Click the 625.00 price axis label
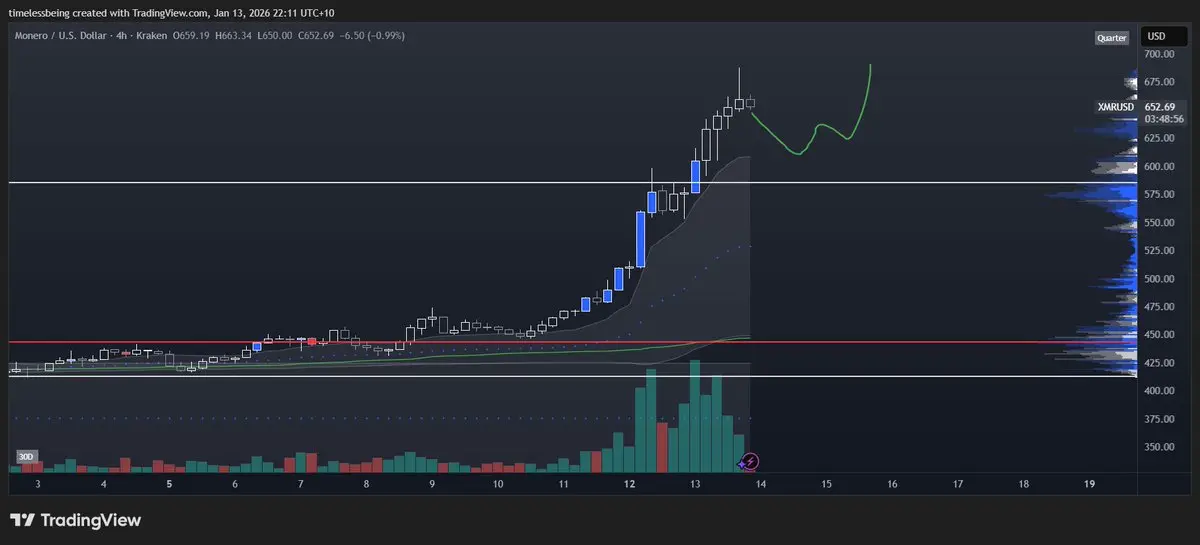 click(x=1159, y=138)
